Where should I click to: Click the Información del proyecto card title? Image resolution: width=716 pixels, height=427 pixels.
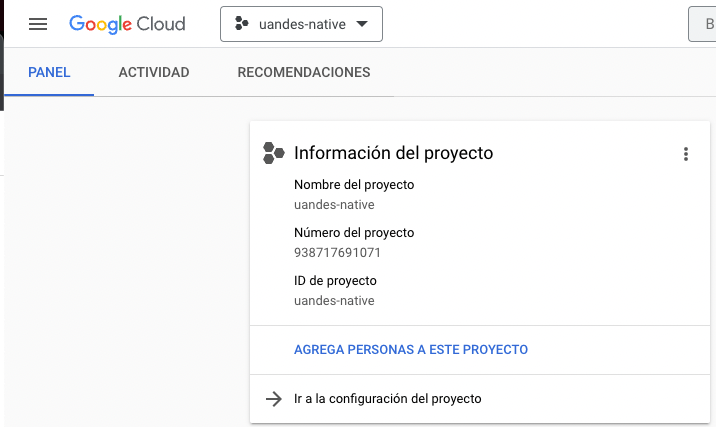click(x=394, y=153)
